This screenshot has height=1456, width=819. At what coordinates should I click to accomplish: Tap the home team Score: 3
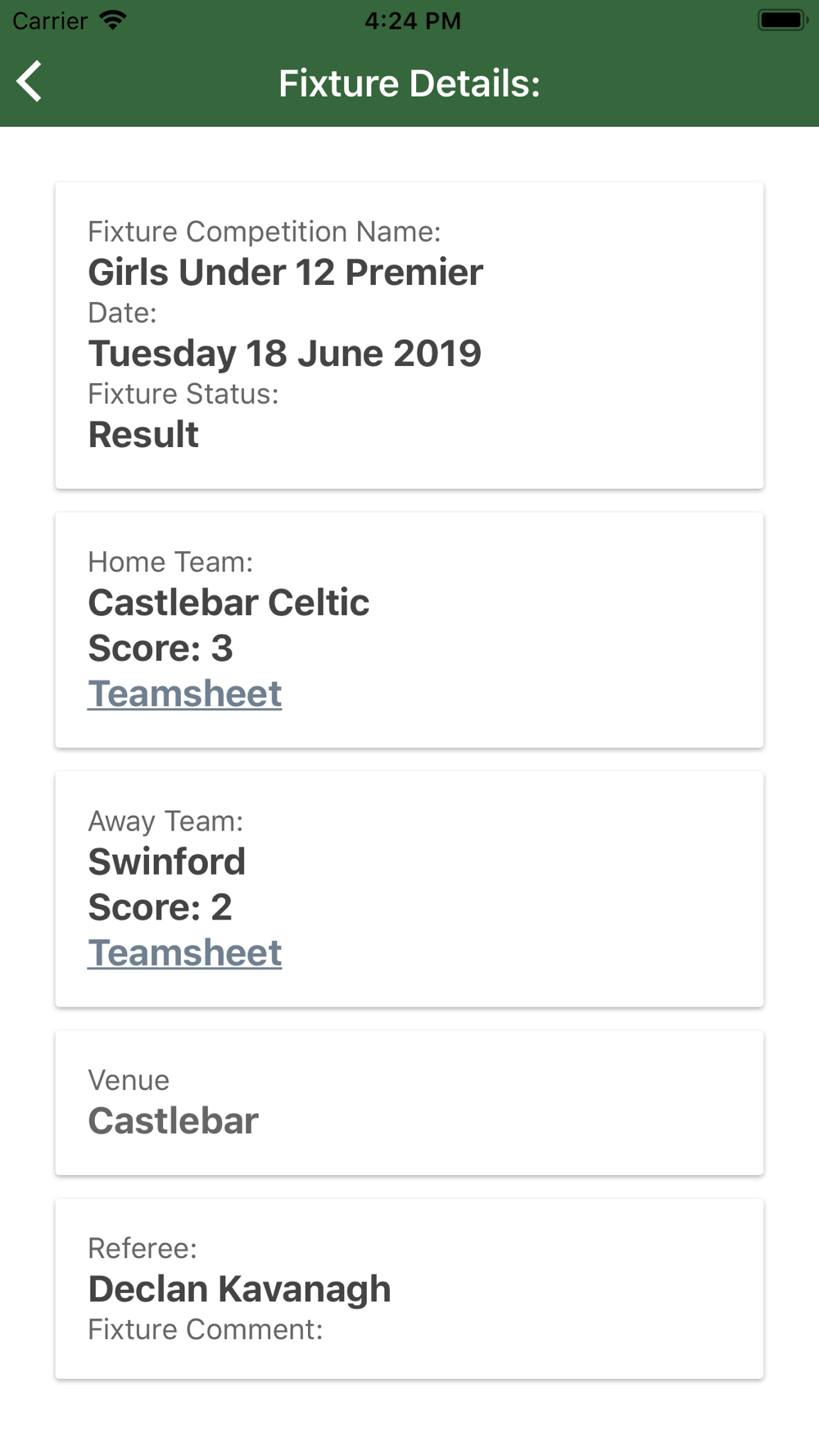pyautogui.click(x=161, y=649)
